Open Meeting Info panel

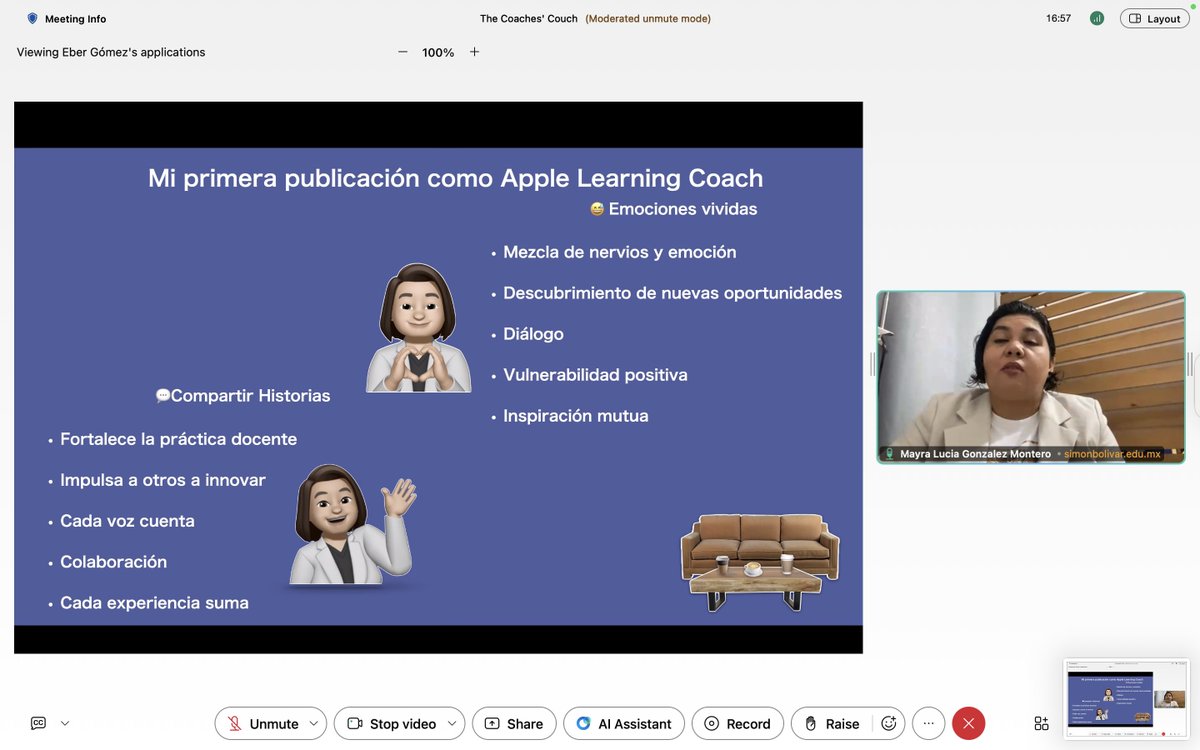(66, 19)
